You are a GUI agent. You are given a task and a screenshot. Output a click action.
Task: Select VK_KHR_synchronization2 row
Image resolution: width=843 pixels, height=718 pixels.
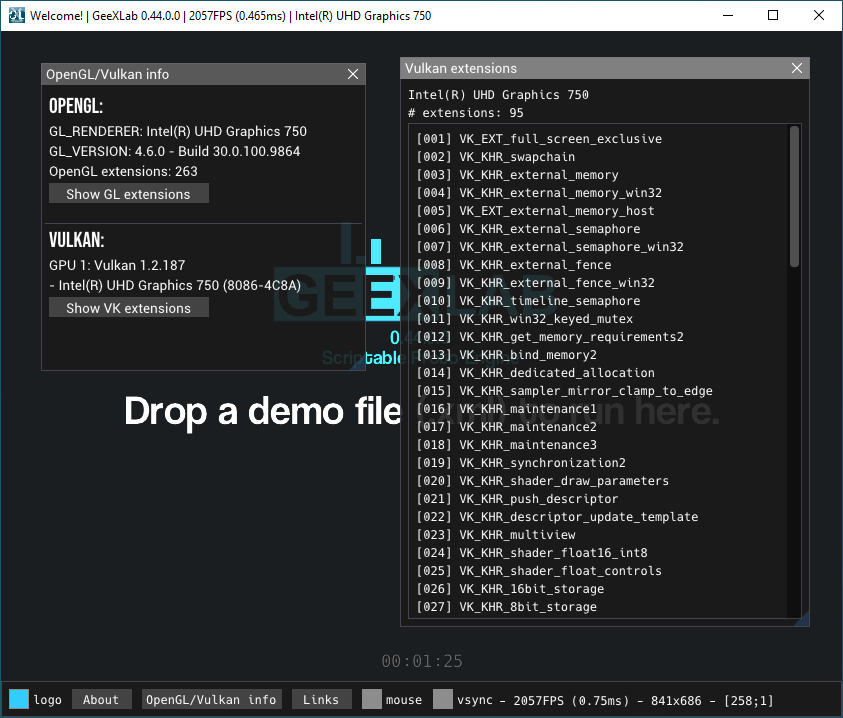(x=521, y=463)
